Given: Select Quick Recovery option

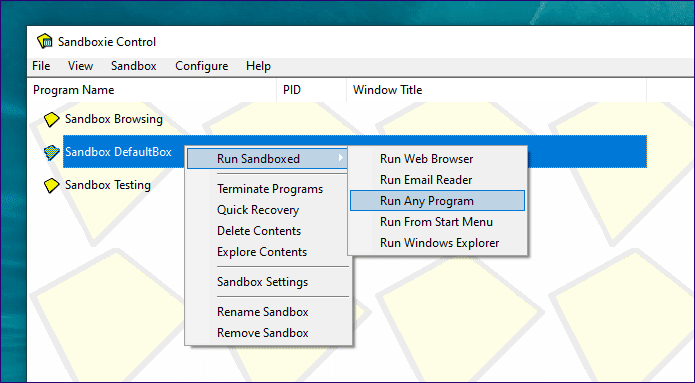Looking at the screenshot, I should [x=268, y=210].
